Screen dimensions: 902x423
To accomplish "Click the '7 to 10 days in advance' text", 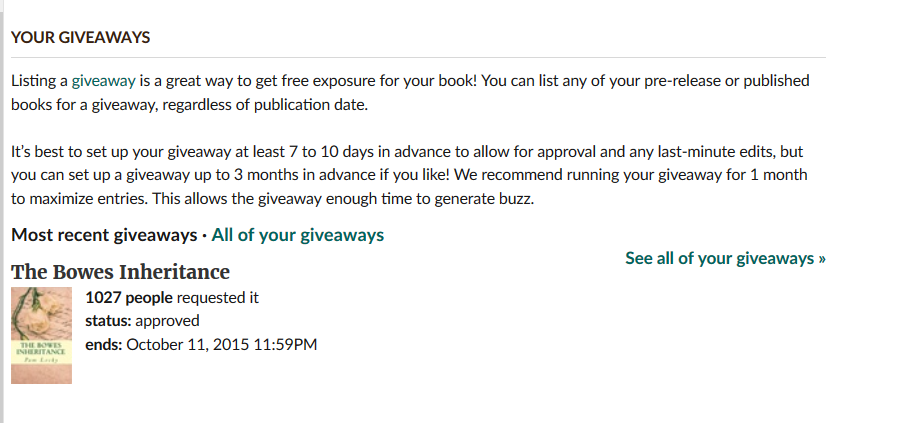I will pos(419,153).
